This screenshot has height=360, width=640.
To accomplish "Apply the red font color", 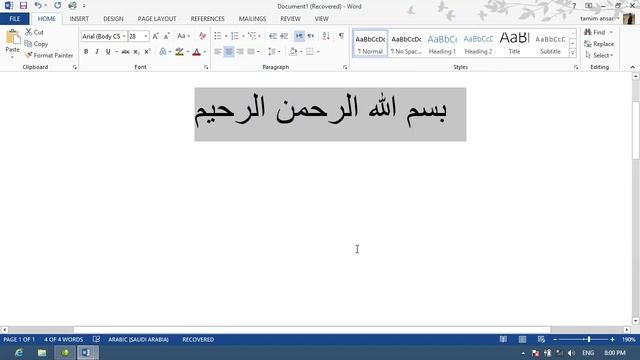I will click(196, 52).
